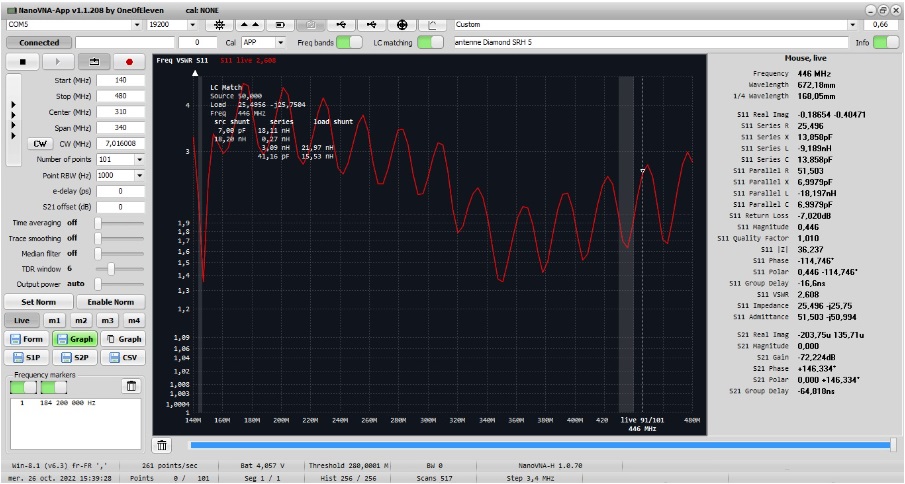
Task: Click the stop sweep square button
Action: (22, 61)
